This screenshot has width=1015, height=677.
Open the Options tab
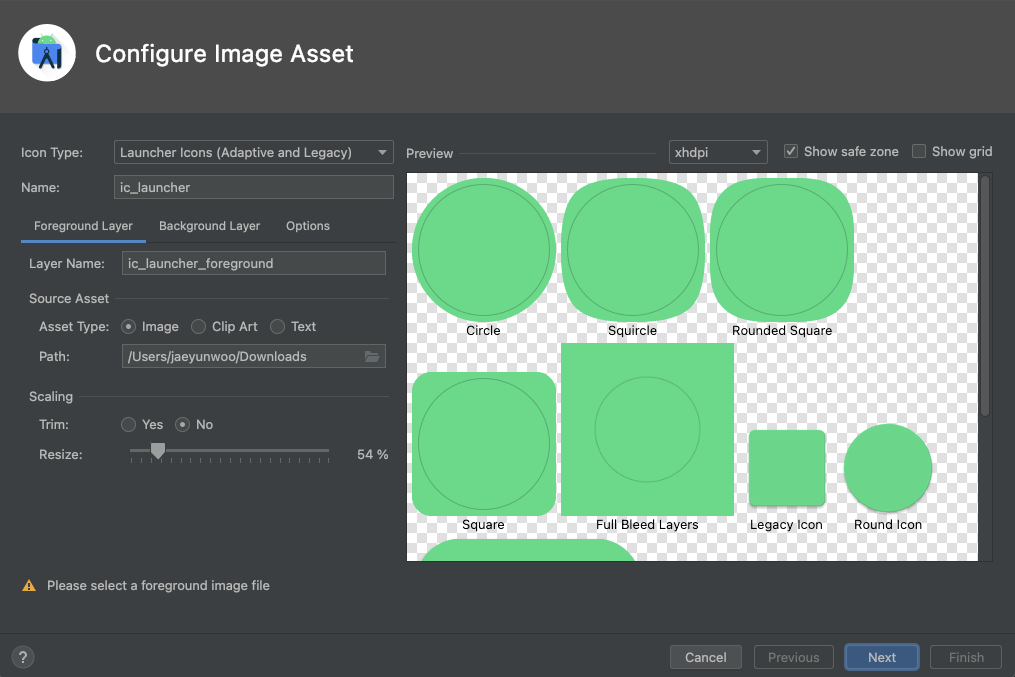[307, 226]
